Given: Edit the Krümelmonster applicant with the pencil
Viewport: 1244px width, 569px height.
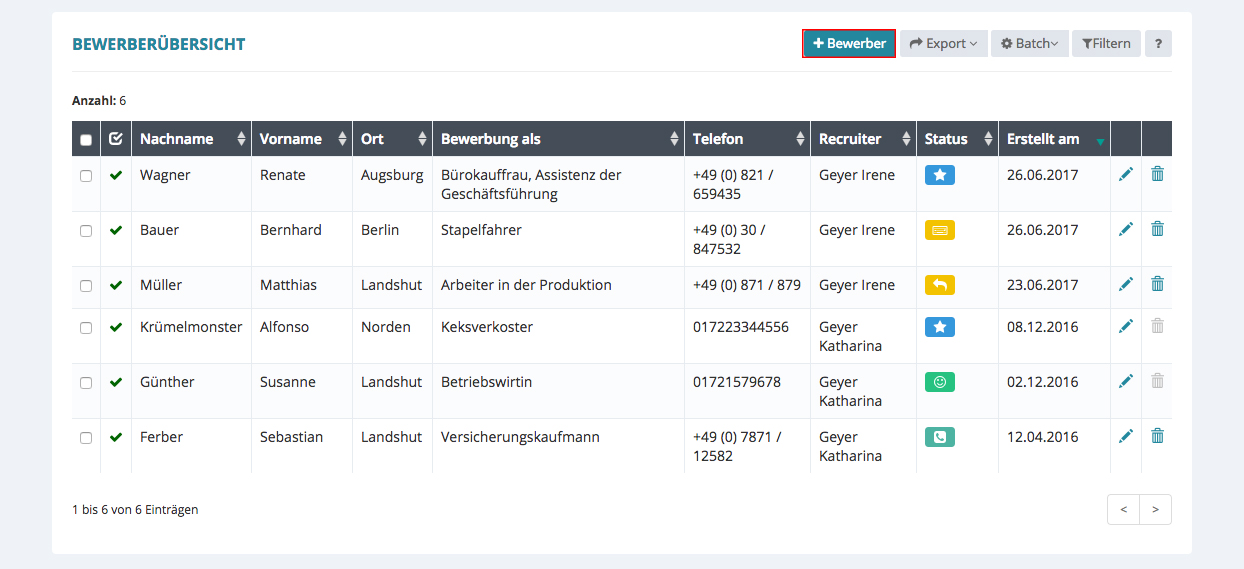Looking at the screenshot, I should (1126, 327).
